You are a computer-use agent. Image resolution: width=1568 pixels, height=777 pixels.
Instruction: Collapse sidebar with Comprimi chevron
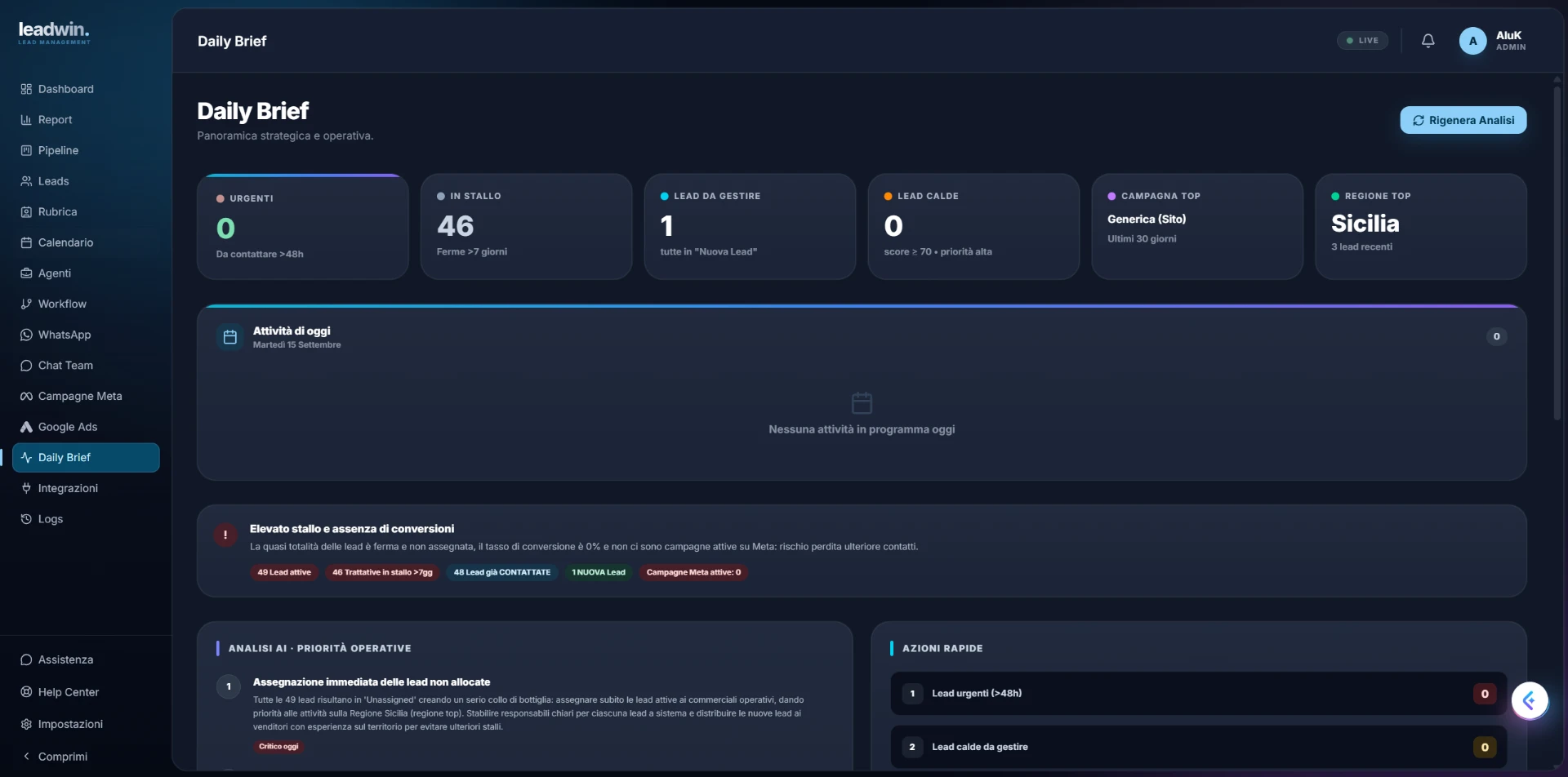26,757
